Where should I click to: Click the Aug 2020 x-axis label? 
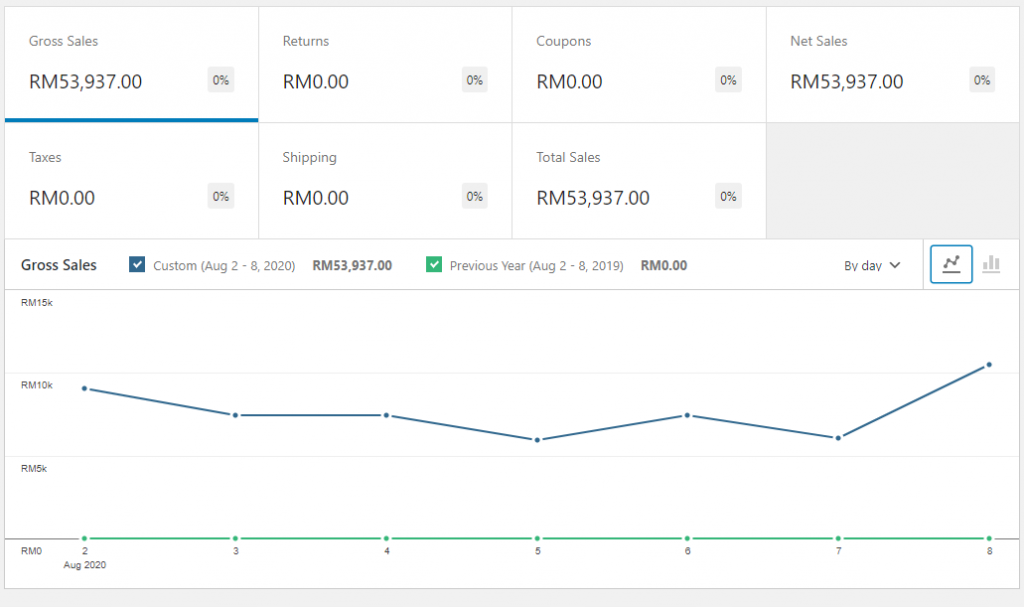(x=85, y=565)
